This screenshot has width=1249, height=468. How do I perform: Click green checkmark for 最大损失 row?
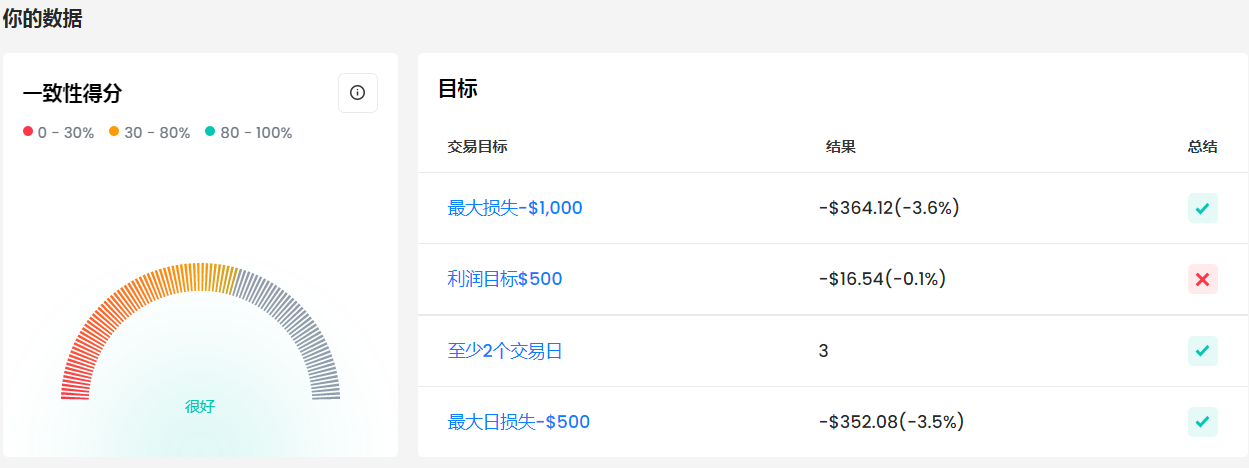[1203, 208]
